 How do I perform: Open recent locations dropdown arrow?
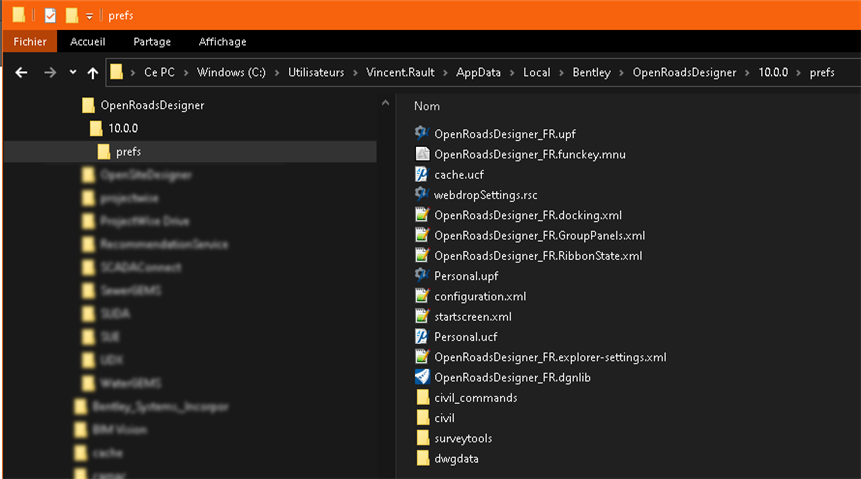(x=73, y=73)
